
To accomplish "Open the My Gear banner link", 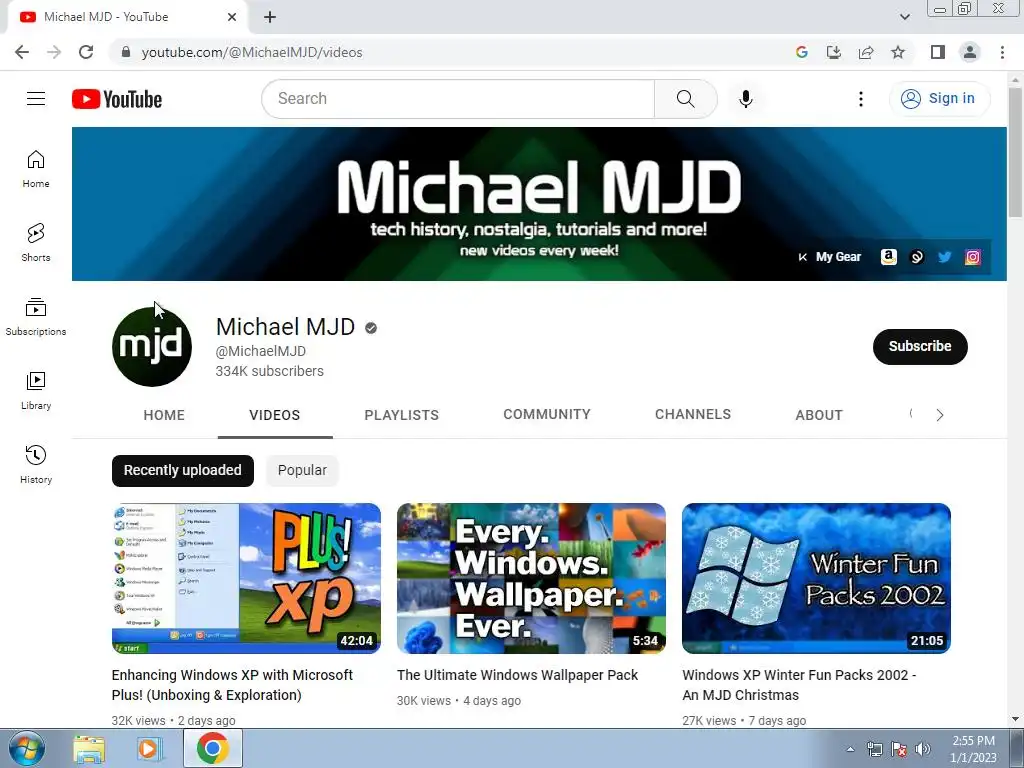I will click(838, 257).
